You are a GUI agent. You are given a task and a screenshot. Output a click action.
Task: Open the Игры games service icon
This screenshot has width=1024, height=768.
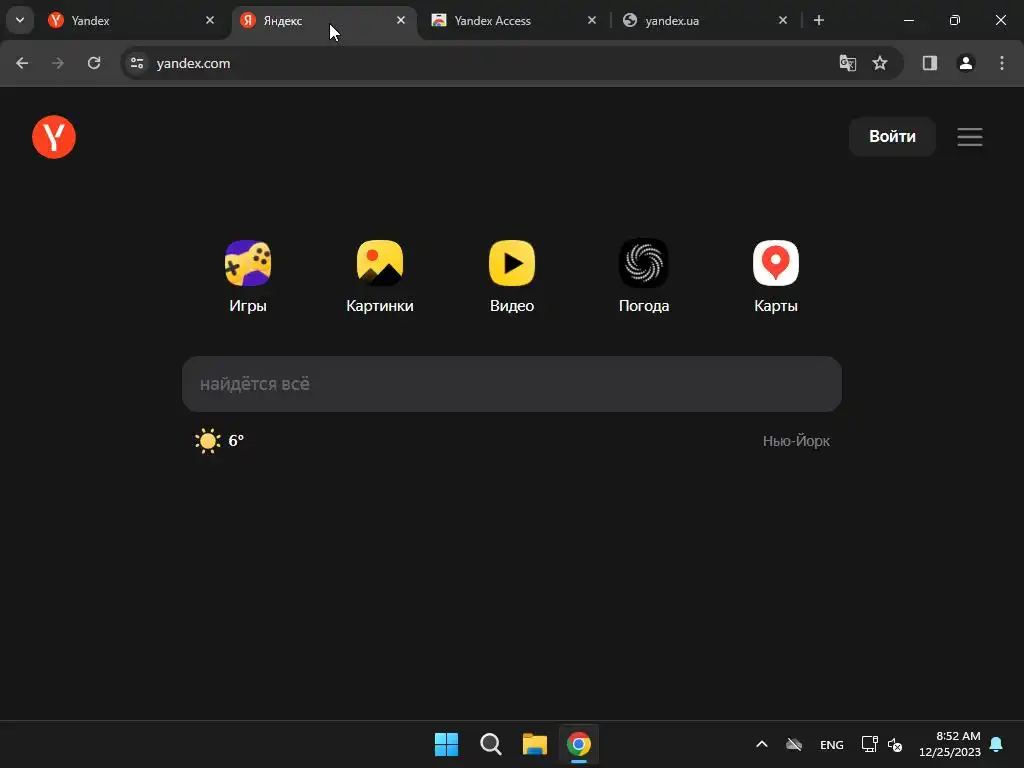coord(248,263)
